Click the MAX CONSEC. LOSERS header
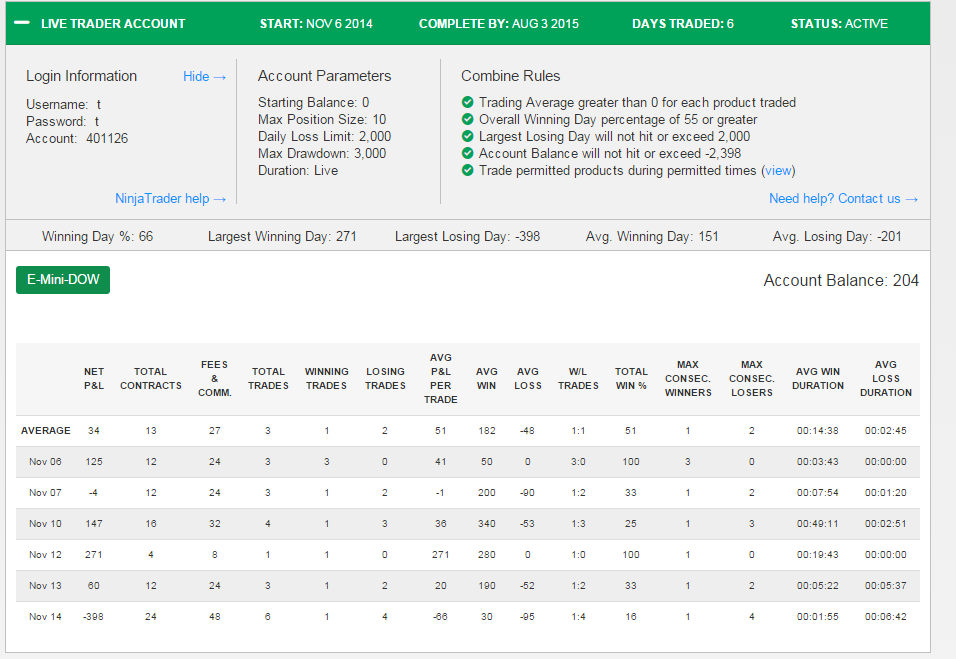Image resolution: width=956 pixels, height=659 pixels. (752, 379)
